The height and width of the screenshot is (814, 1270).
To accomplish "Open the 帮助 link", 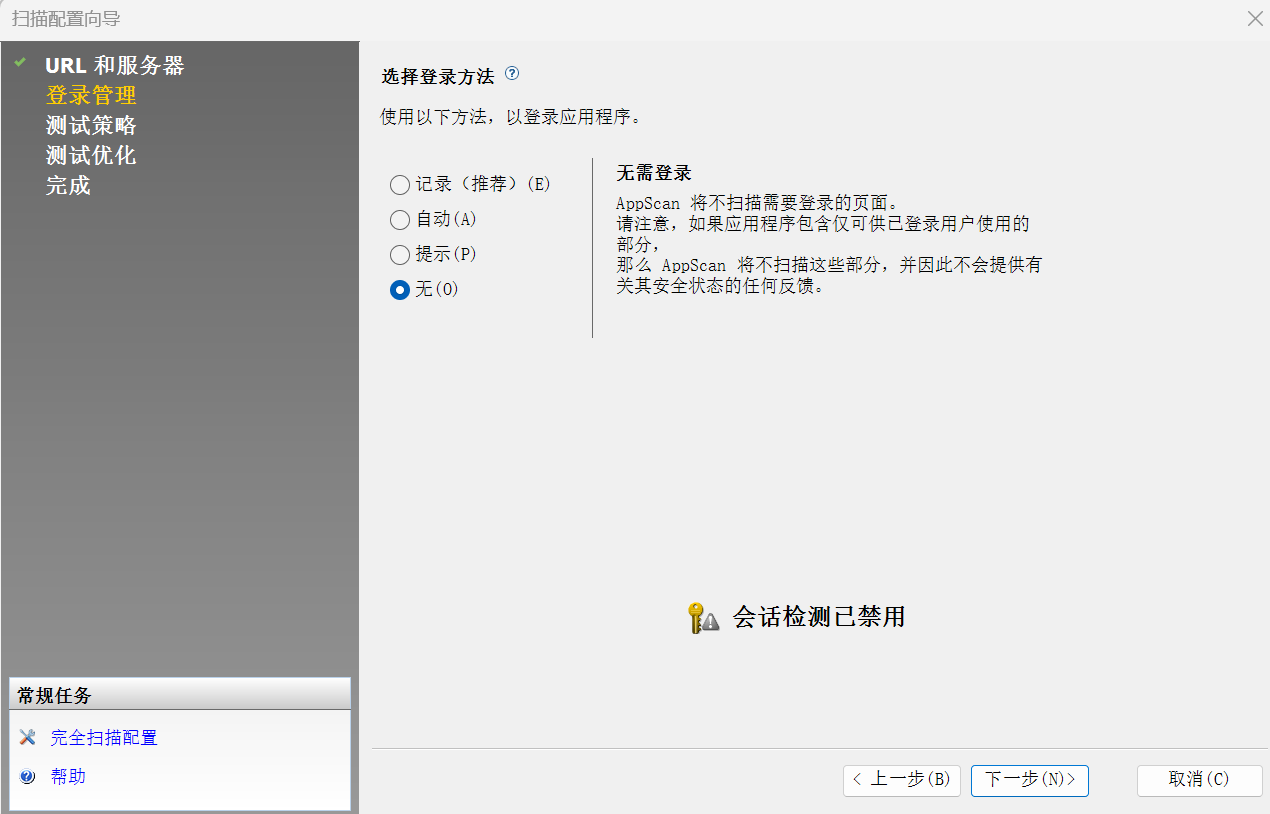I will (x=68, y=776).
